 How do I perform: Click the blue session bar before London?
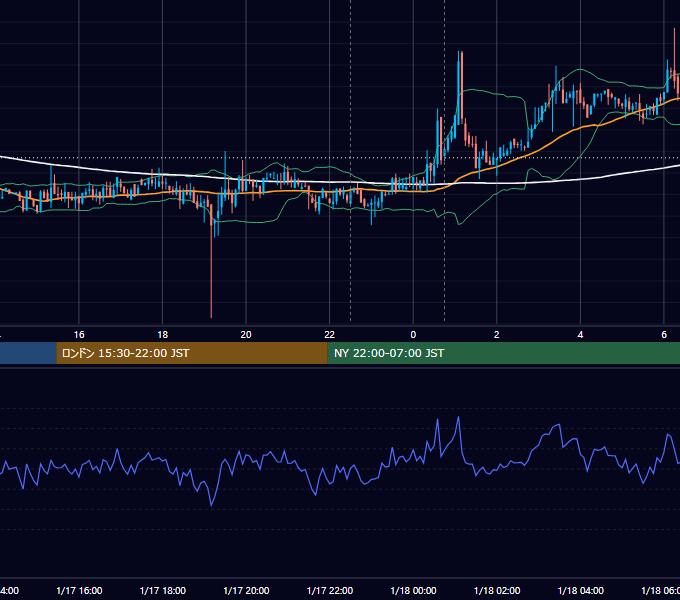28,353
